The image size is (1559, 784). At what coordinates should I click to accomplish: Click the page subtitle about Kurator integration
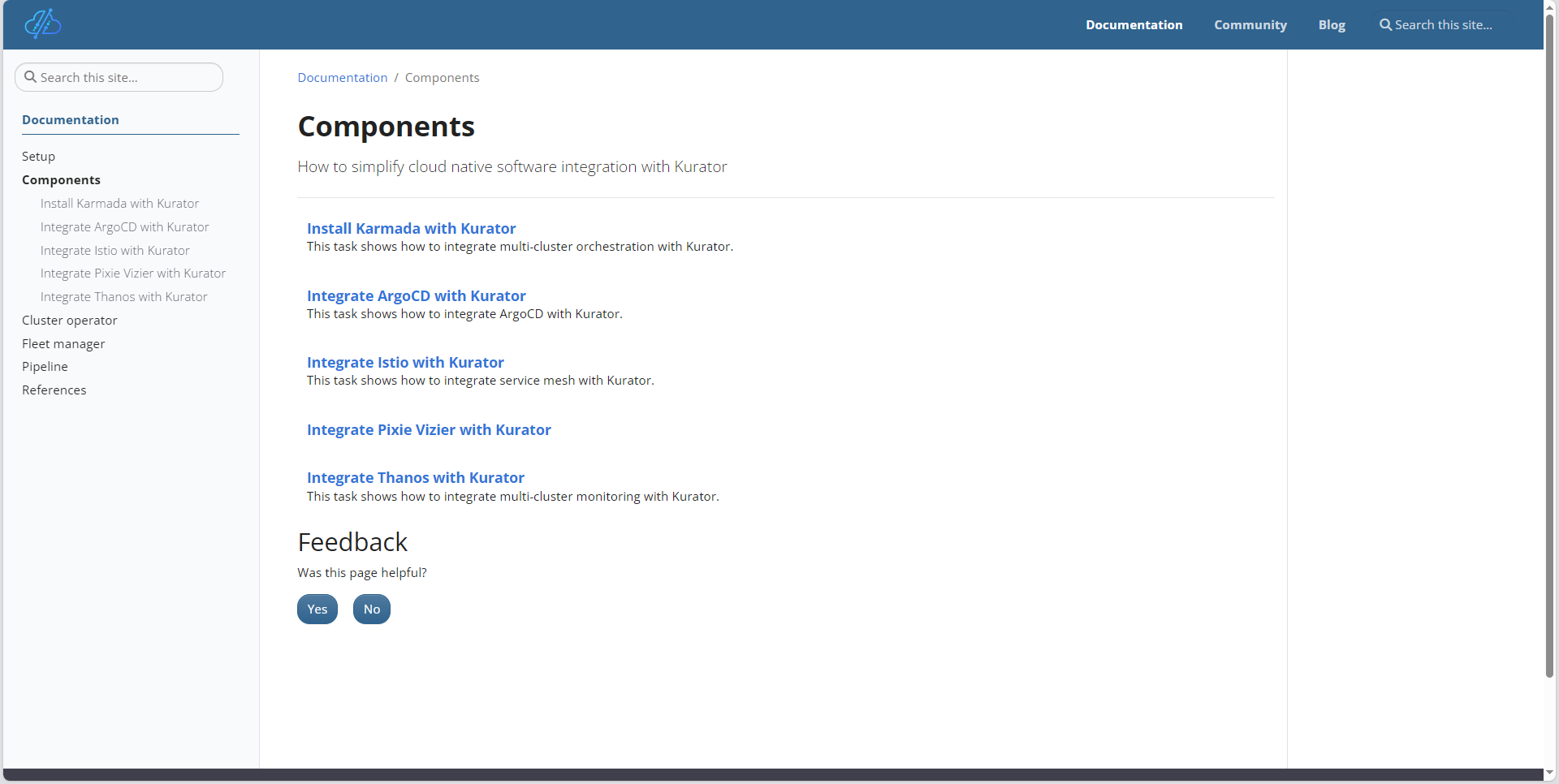[512, 167]
